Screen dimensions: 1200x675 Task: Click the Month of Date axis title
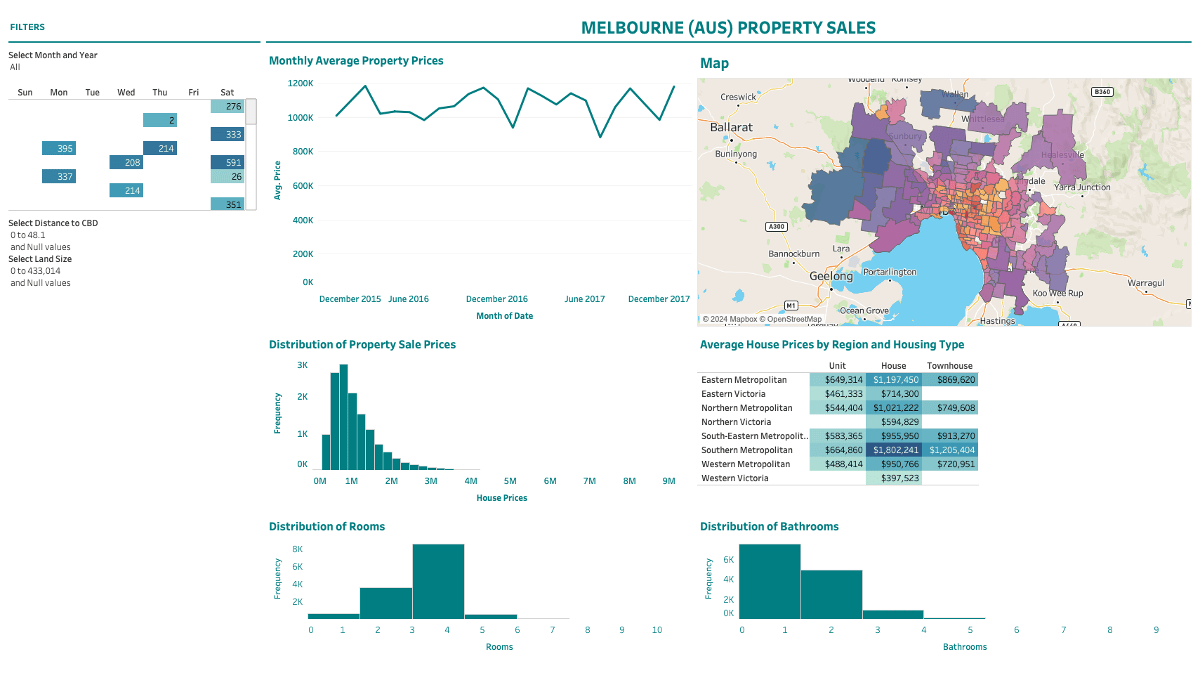505,316
